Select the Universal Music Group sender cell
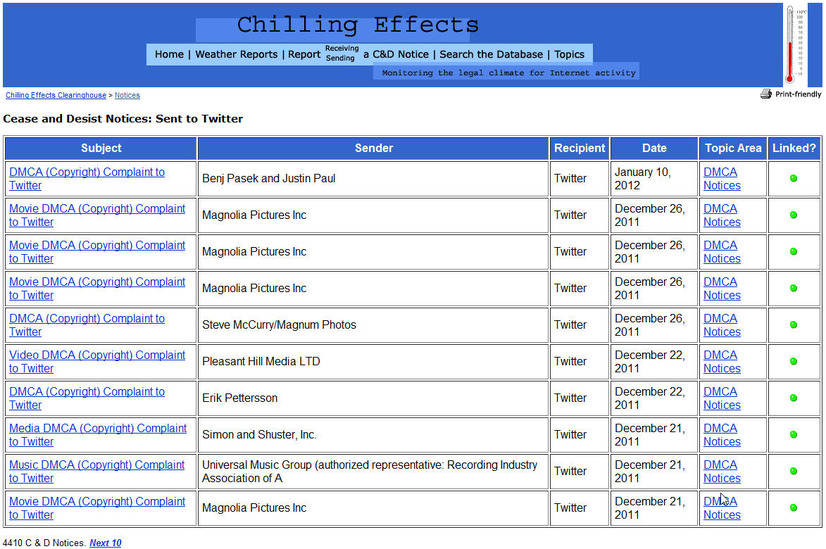 373,472
